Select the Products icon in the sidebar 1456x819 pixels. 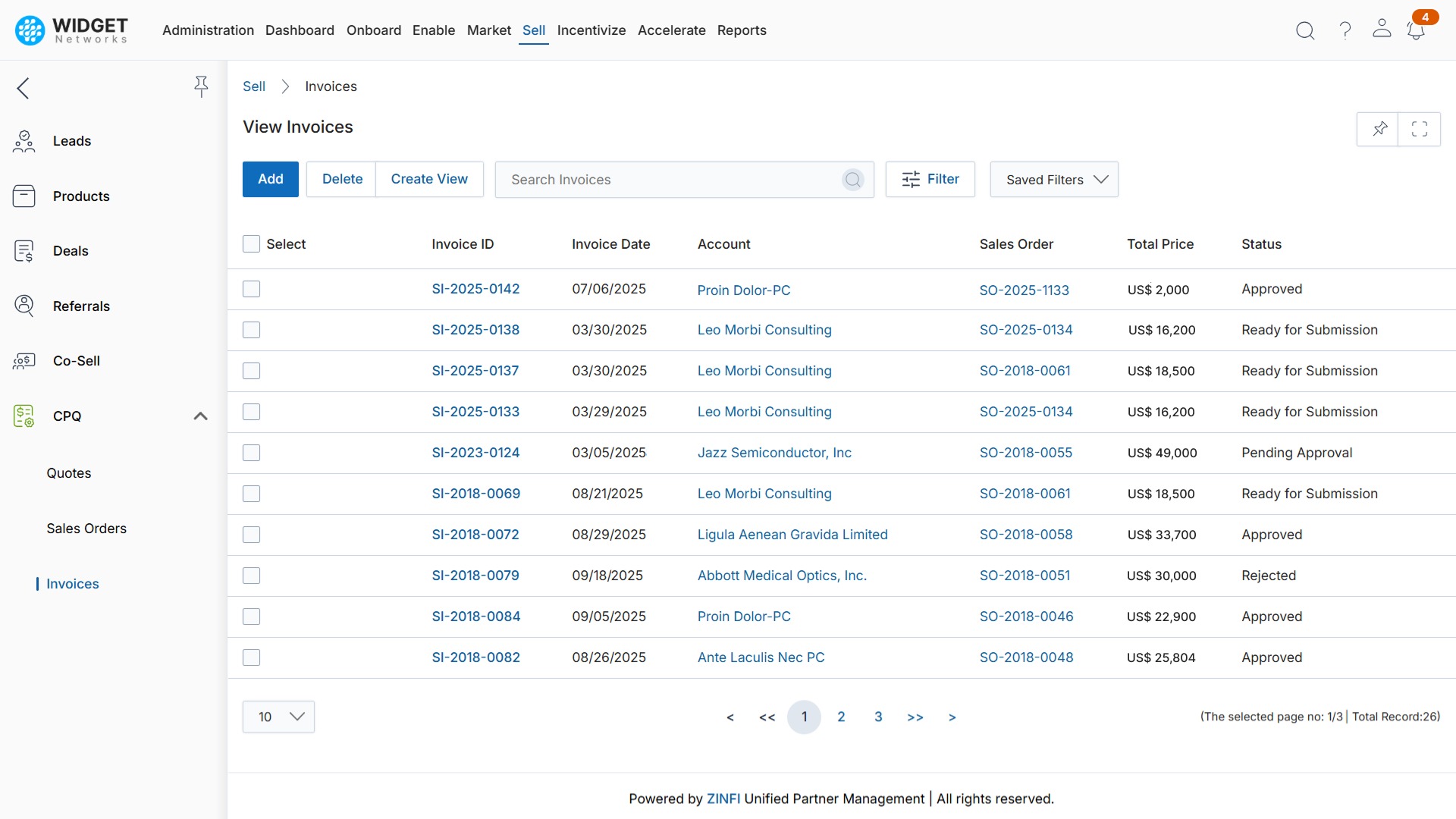(24, 196)
